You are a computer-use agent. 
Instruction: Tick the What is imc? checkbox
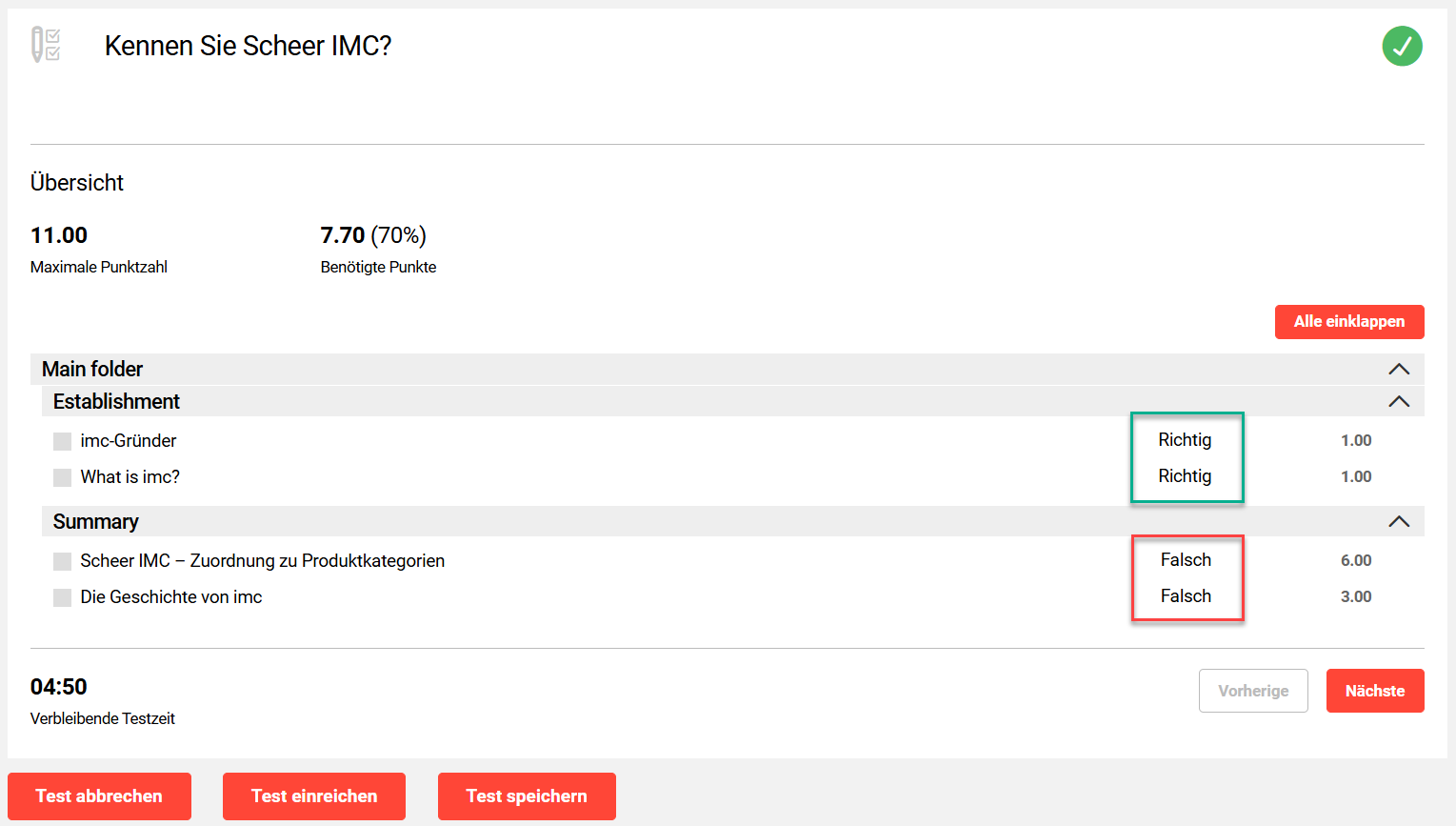click(63, 477)
